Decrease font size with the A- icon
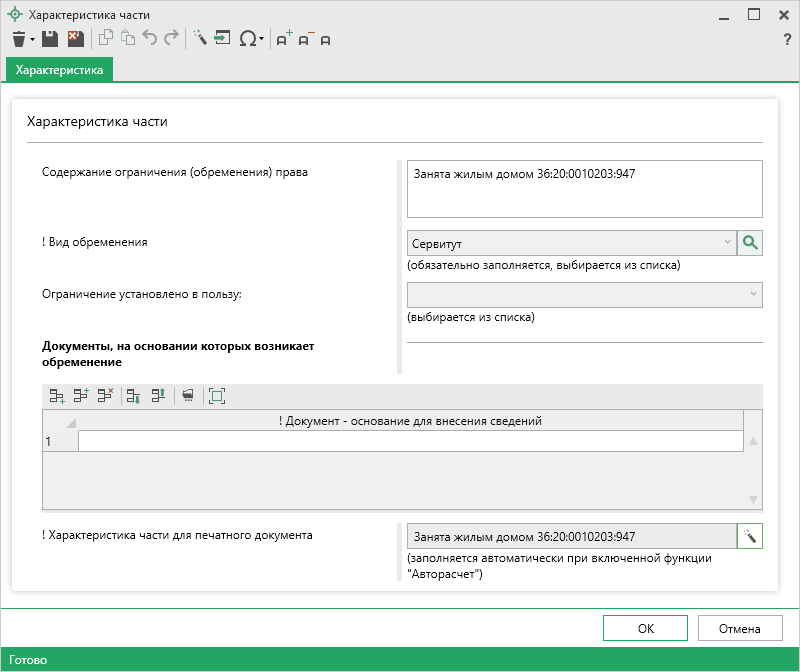The width and height of the screenshot is (800, 672). click(x=305, y=40)
